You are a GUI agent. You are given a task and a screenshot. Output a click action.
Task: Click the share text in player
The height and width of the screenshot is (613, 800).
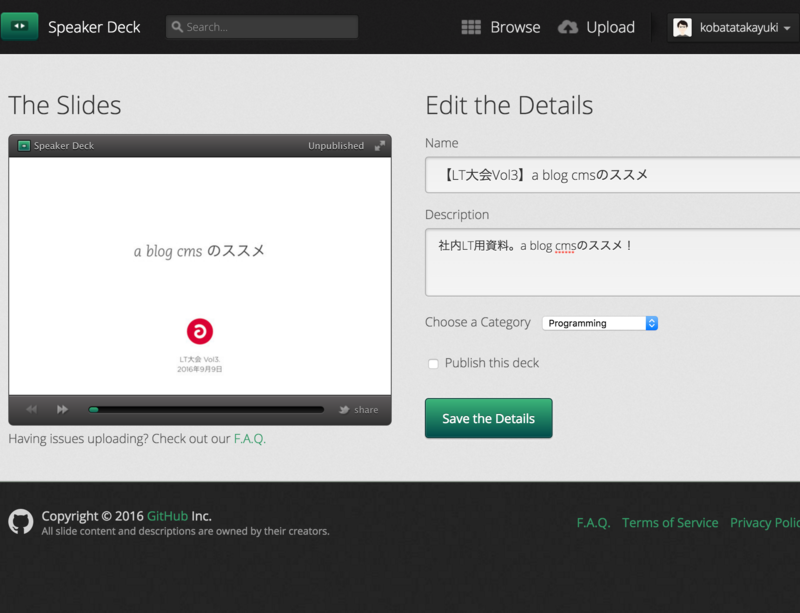366,410
